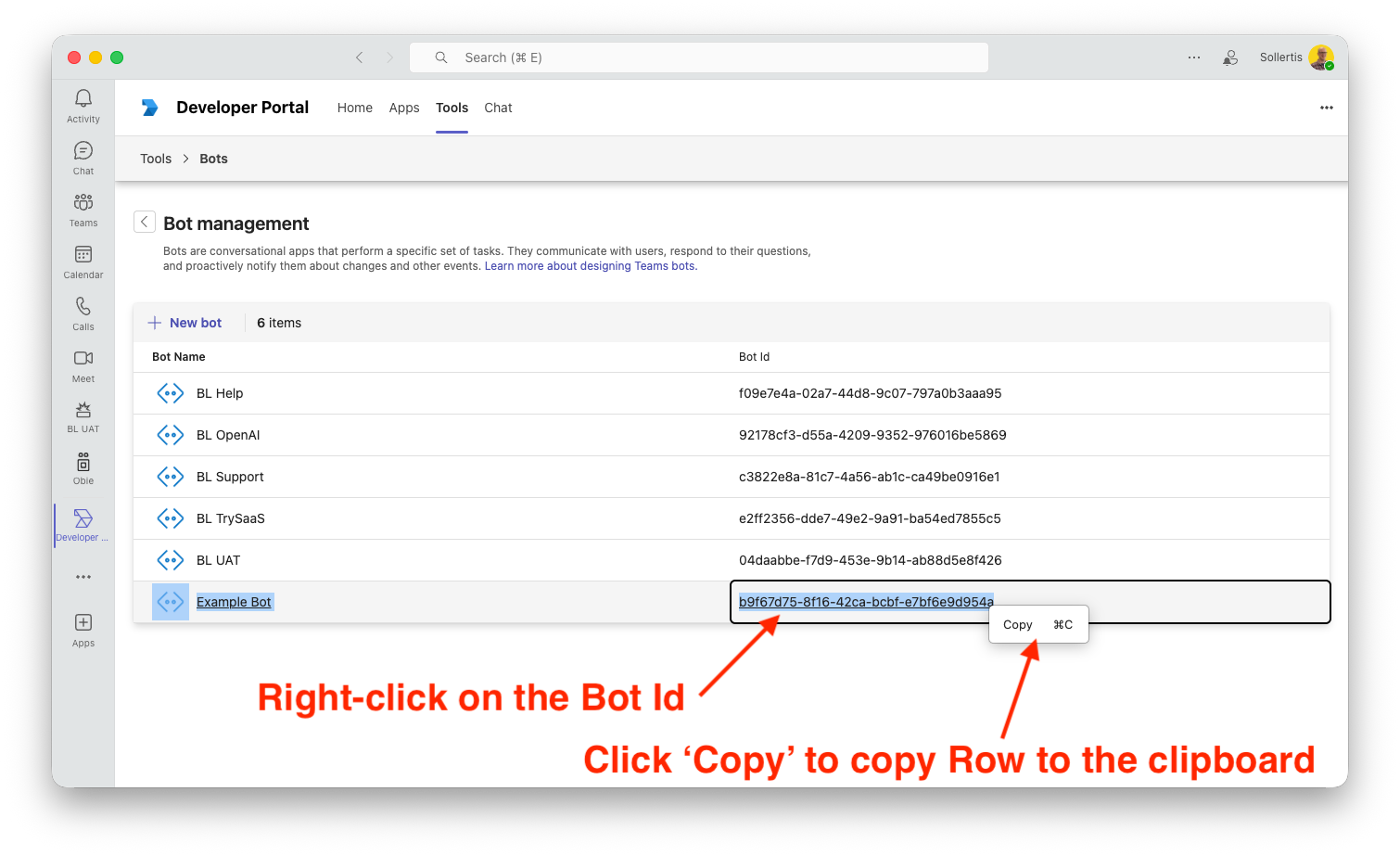Click the BL TrySaaS bot icon
Screen dimensions: 1400x856
pos(171,518)
